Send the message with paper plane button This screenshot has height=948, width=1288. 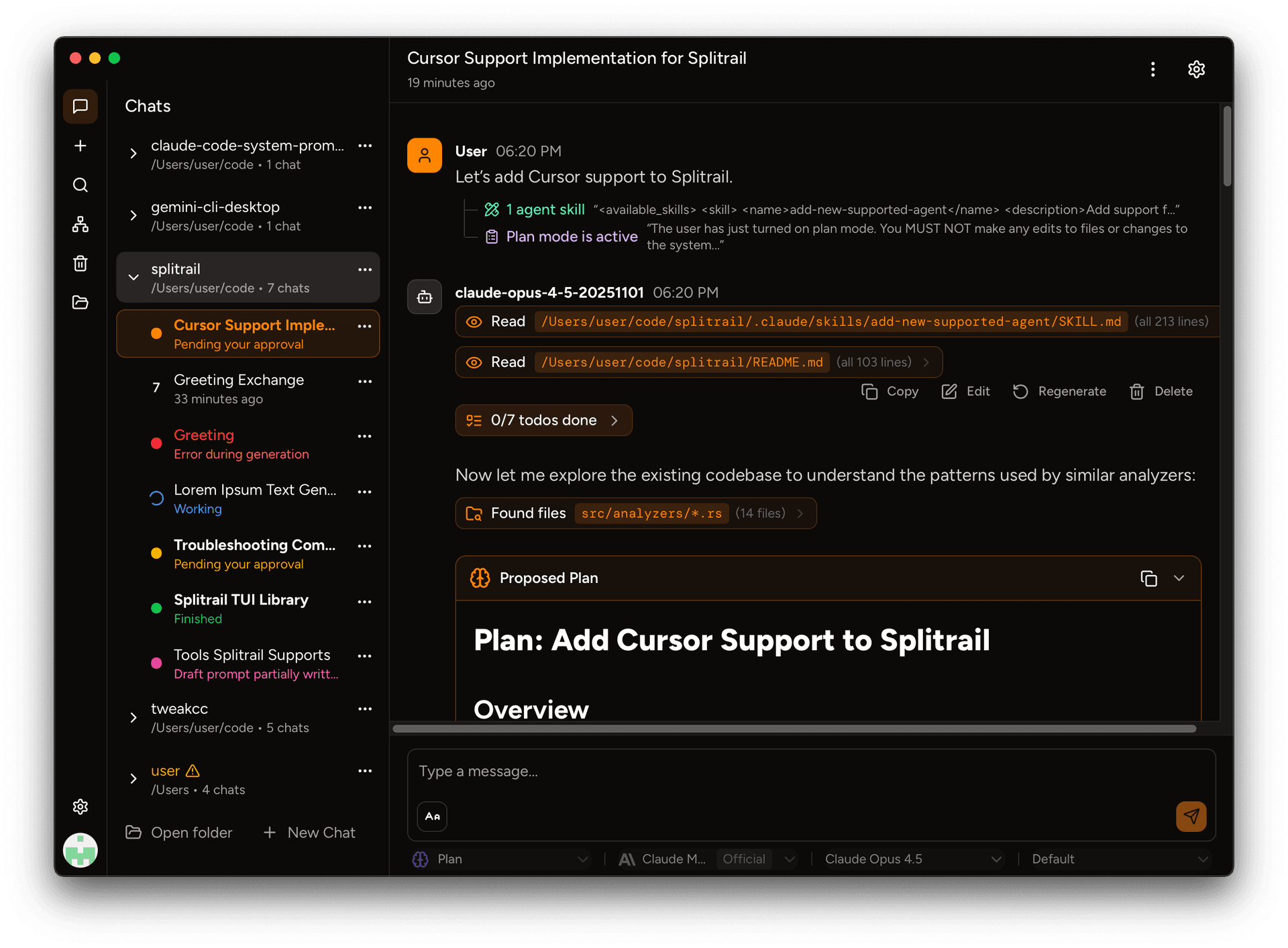click(1191, 816)
